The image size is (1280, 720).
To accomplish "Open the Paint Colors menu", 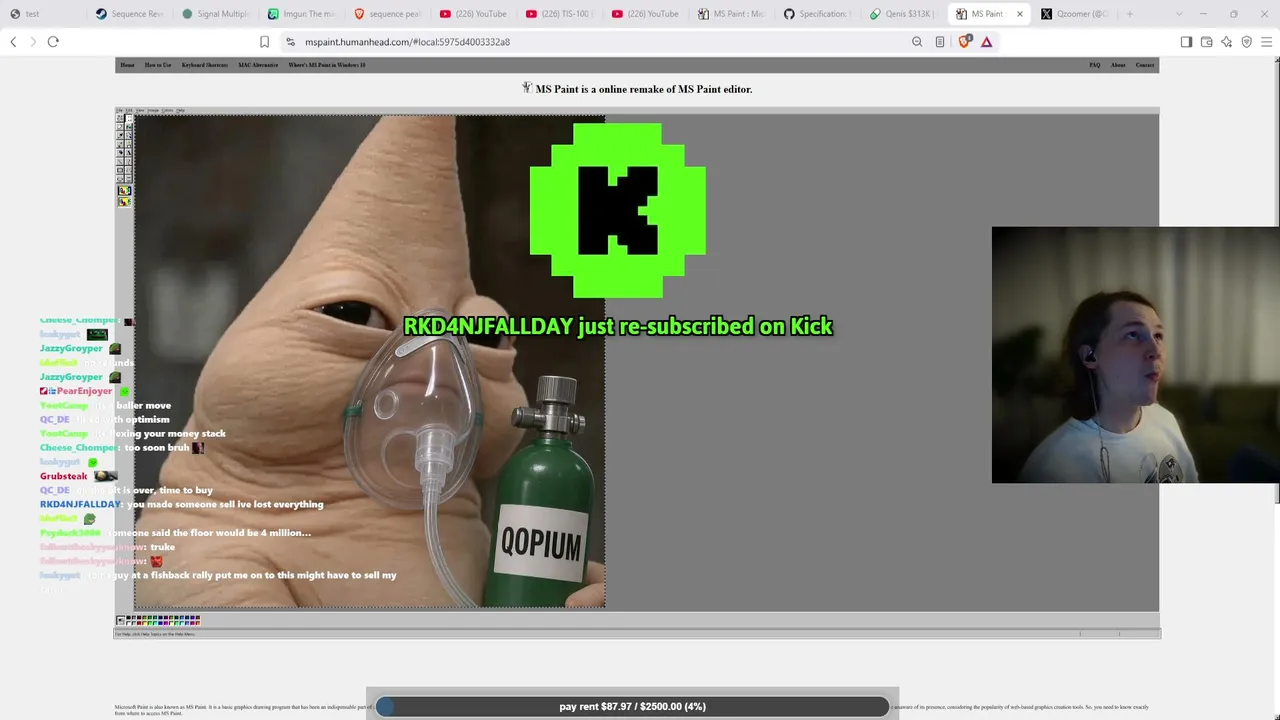I will [x=167, y=110].
